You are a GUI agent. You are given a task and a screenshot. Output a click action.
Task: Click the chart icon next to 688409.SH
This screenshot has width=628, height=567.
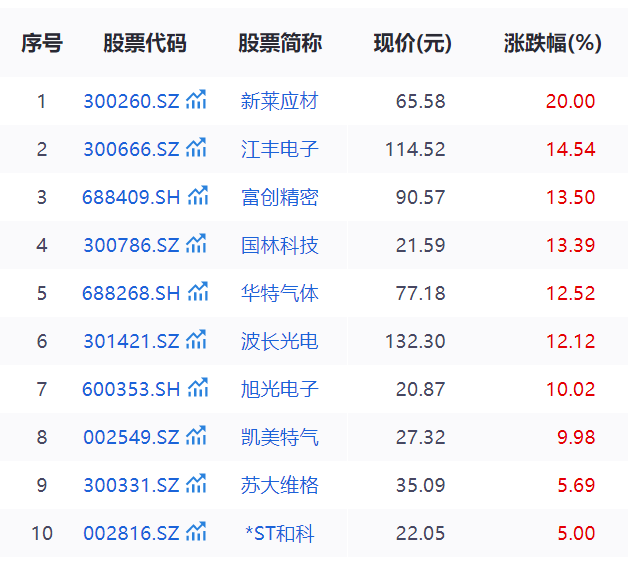point(199,196)
